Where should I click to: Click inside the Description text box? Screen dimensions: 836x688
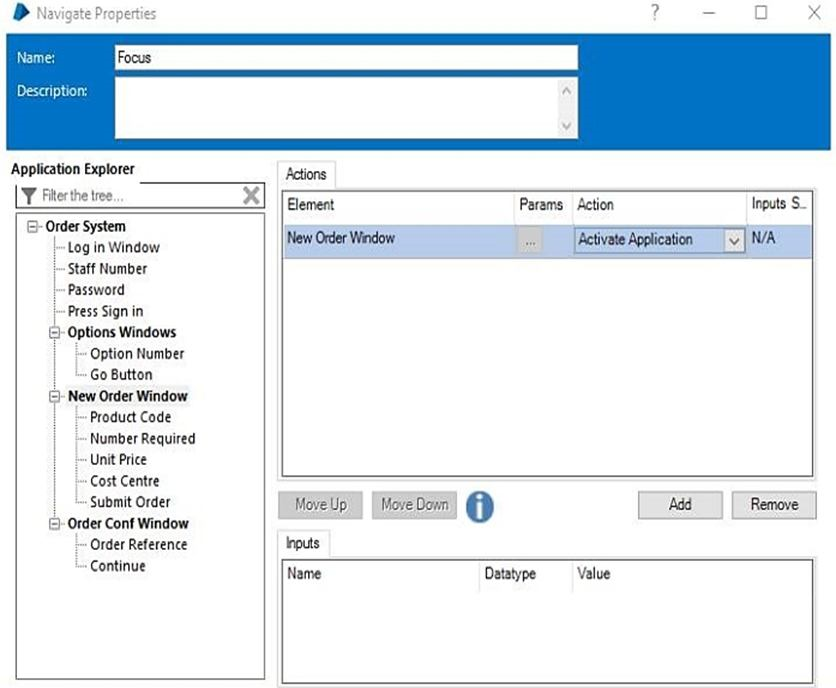(335, 108)
